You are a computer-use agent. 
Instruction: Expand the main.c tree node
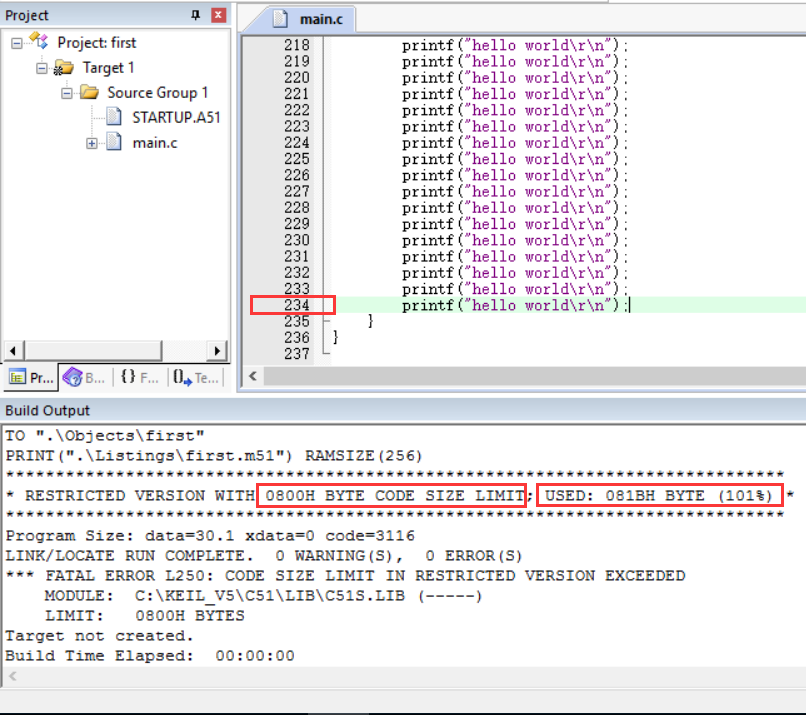tap(91, 143)
